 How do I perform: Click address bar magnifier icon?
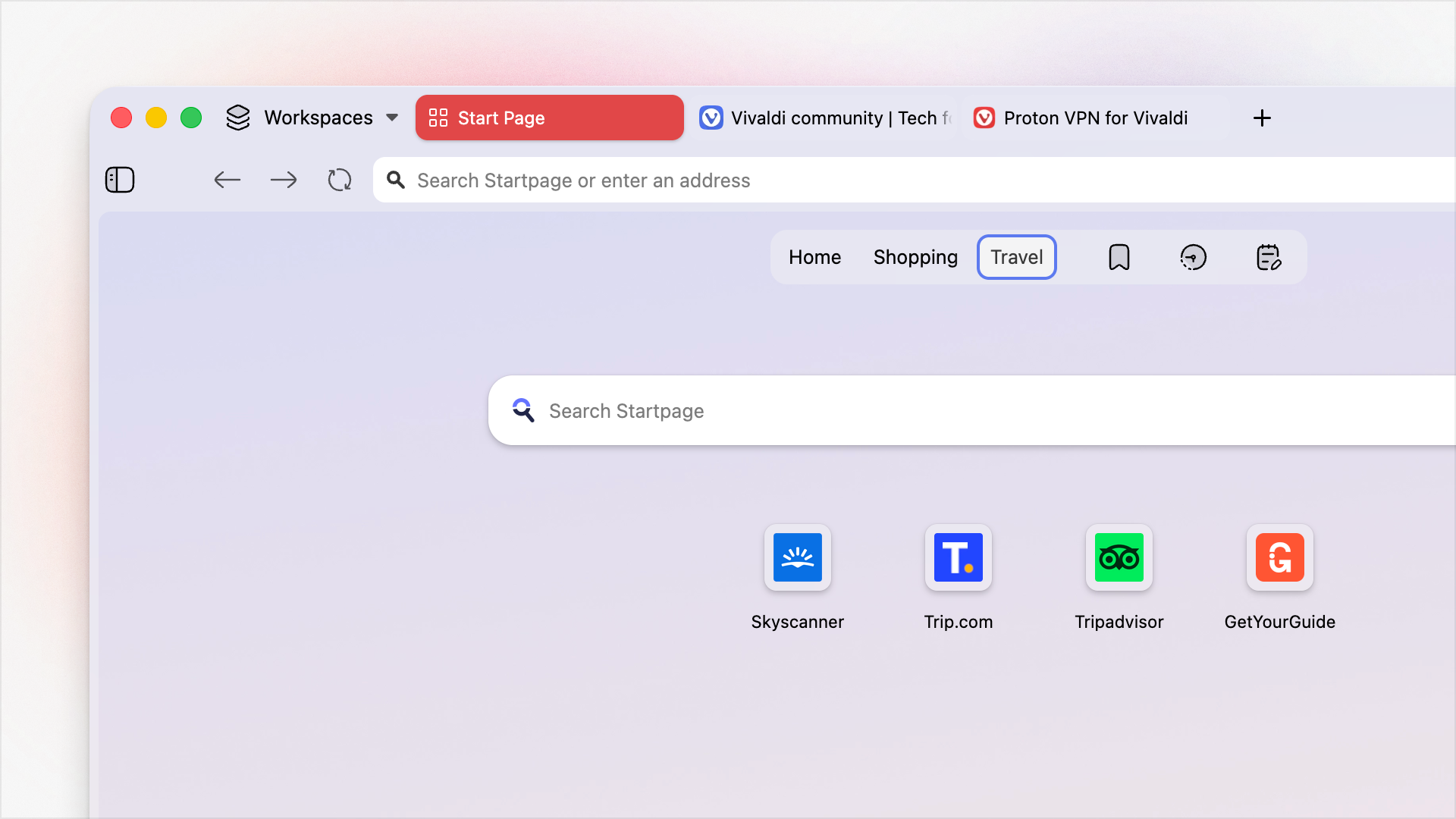[396, 180]
